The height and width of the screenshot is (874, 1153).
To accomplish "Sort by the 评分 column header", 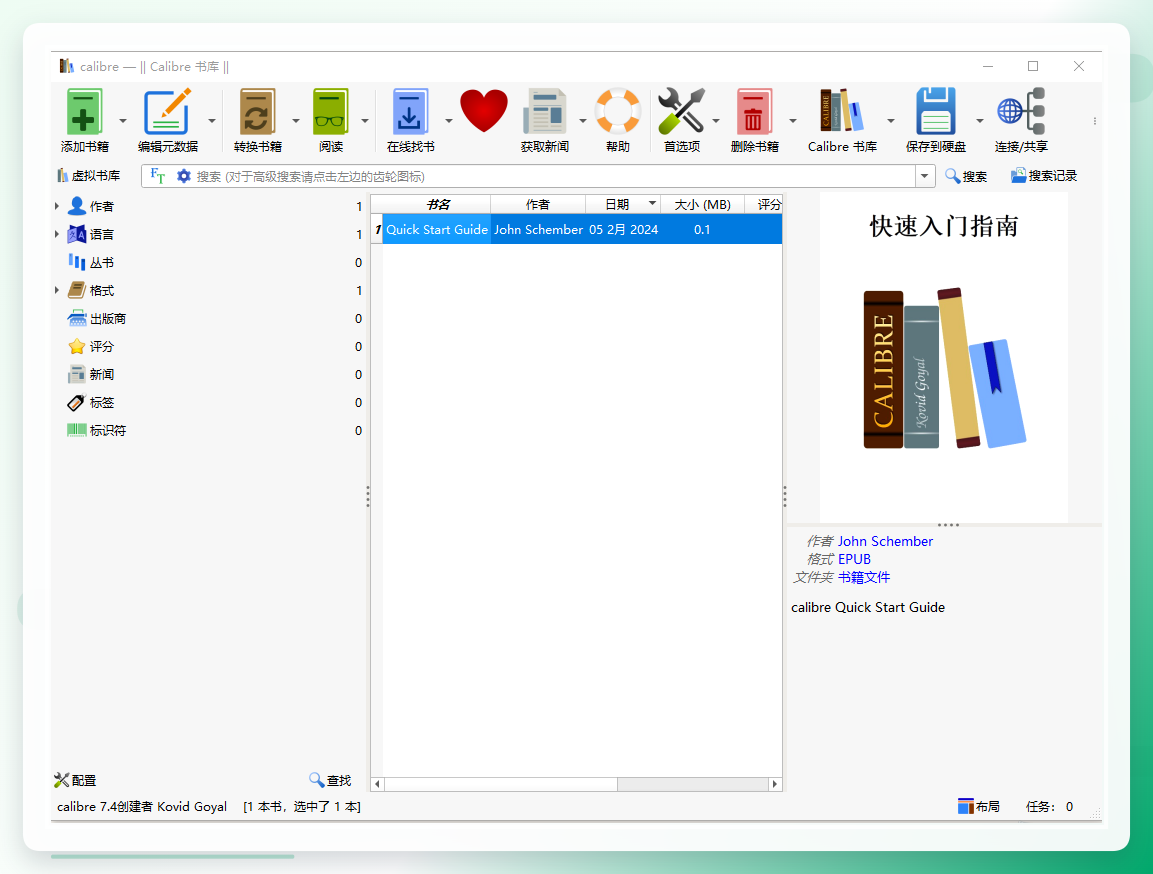I will point(763,204).
